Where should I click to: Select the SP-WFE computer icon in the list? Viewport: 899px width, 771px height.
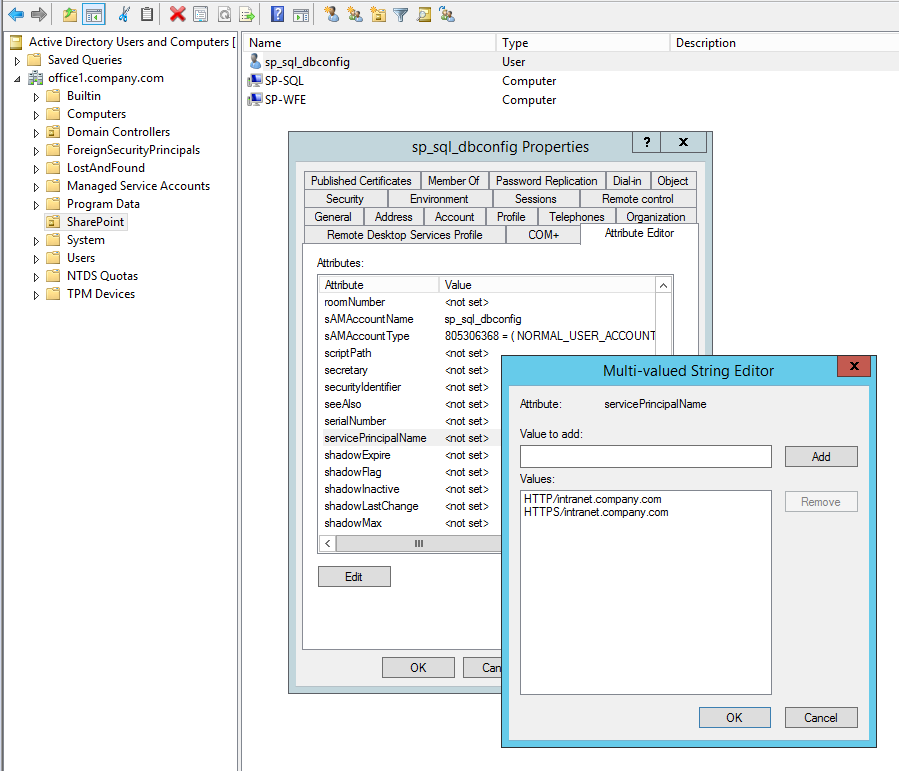(x=255, y=99)
